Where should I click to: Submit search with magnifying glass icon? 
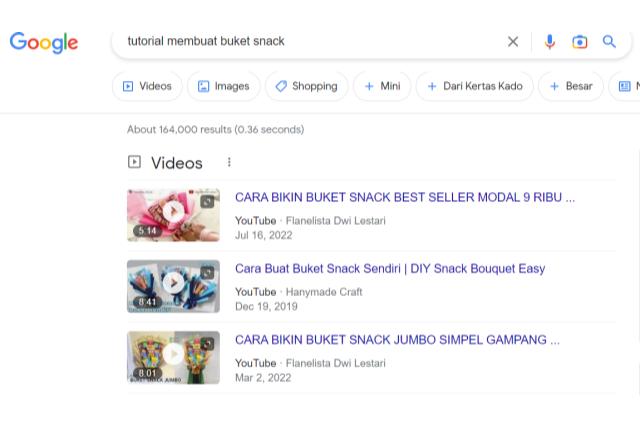[x=609, y=41]
